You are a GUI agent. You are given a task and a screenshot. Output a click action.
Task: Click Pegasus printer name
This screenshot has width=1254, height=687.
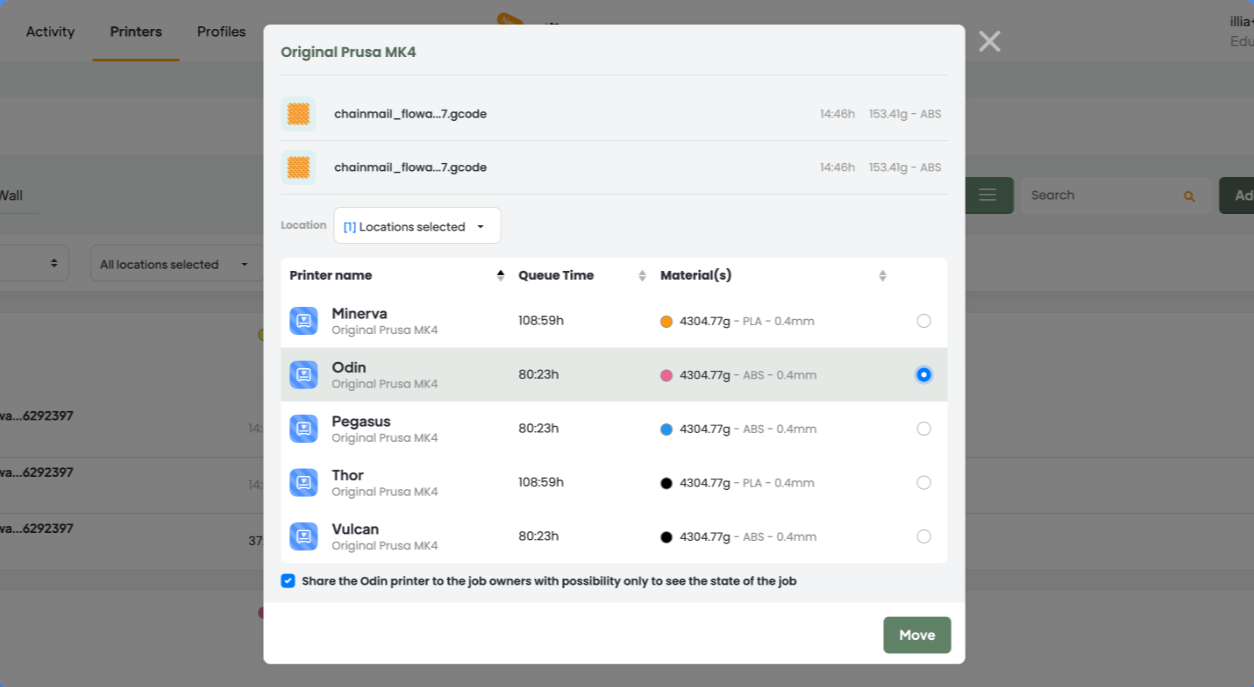click(361, 422)
